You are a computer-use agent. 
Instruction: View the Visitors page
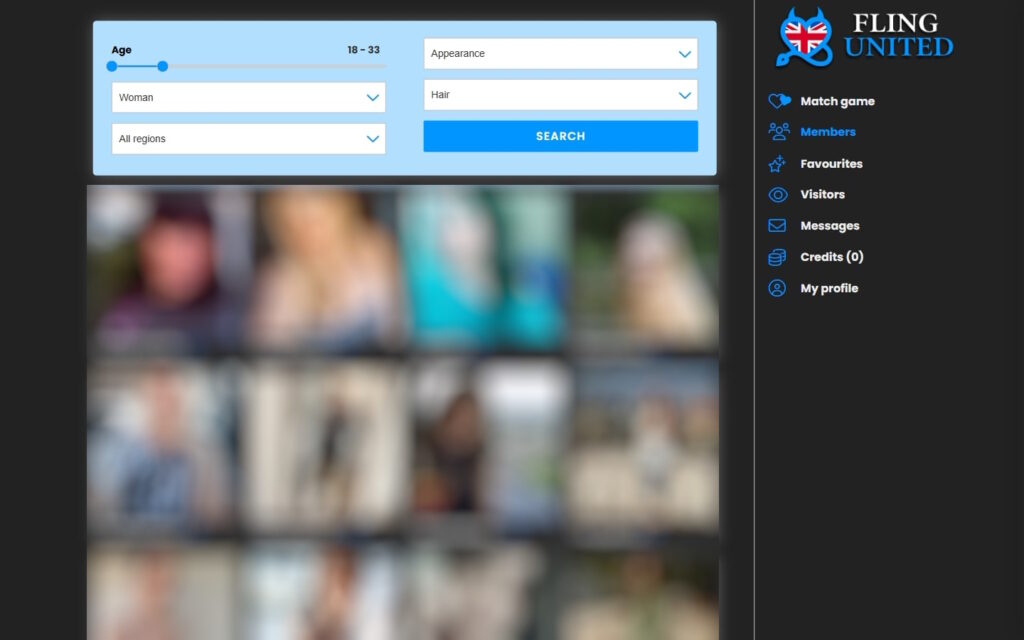[822, 195]
